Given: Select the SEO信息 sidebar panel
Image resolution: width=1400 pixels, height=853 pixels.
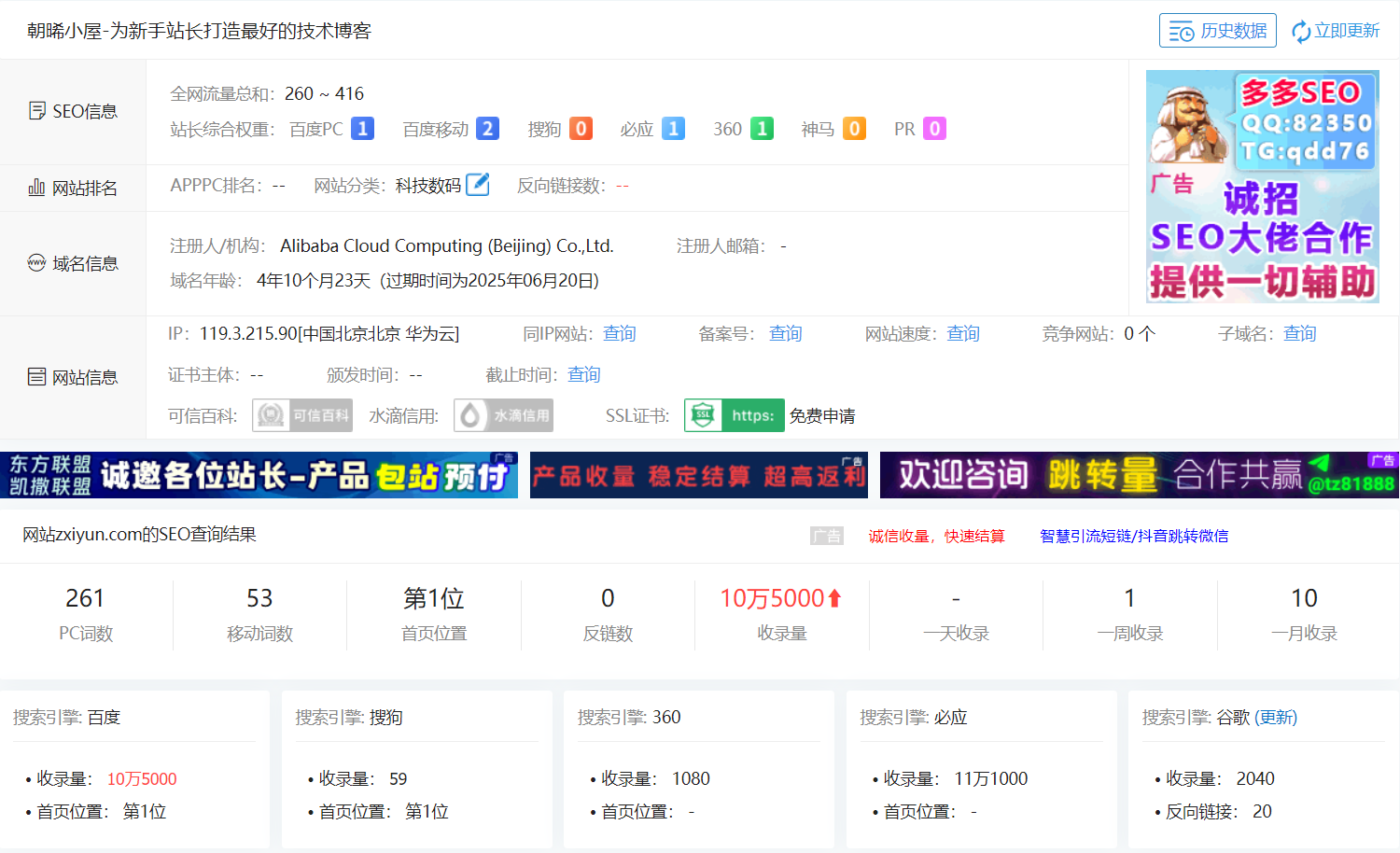Looking at the screenshot, I should coord(72,110).
